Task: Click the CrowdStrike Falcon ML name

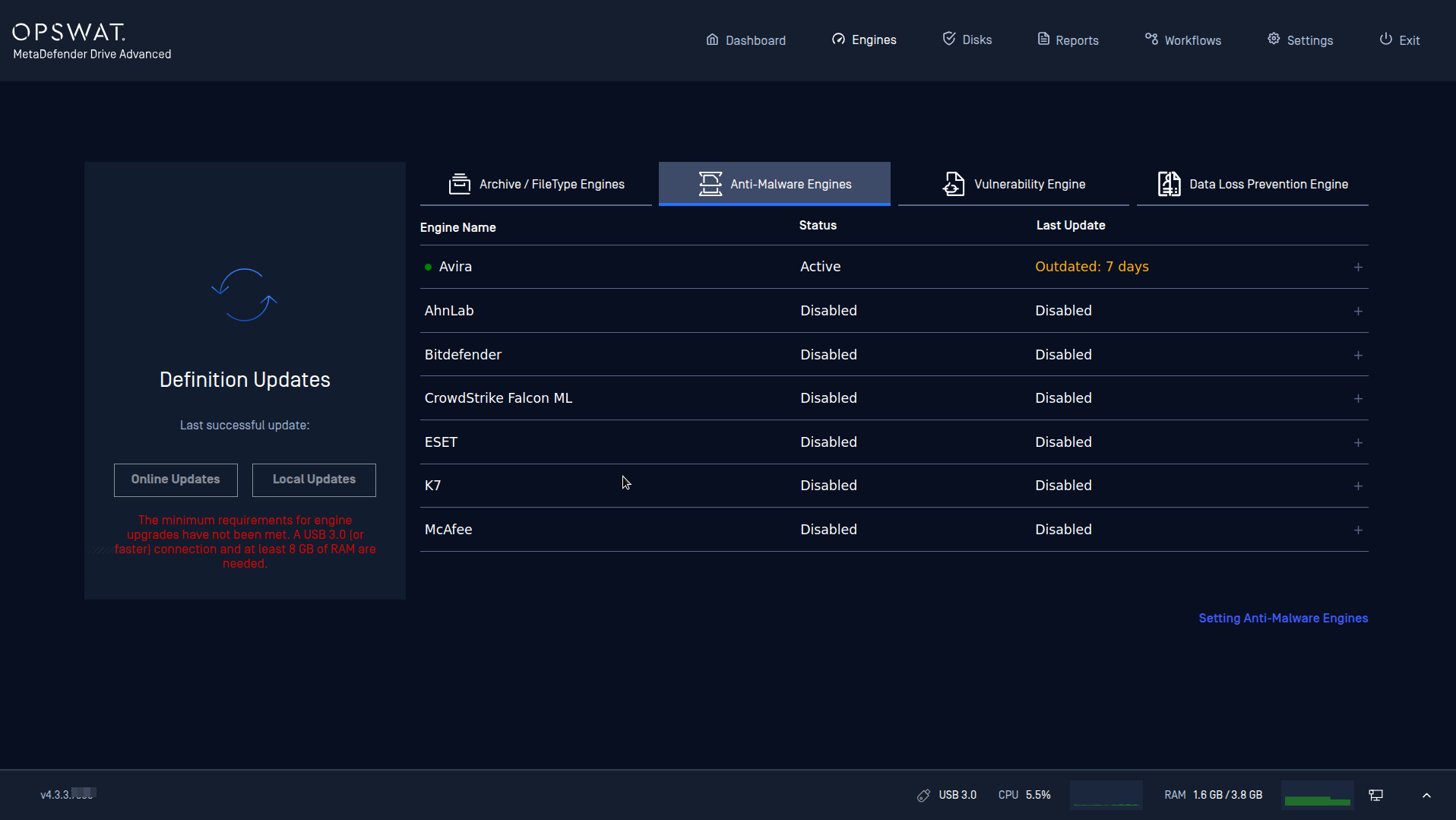Action: coord(499,398)
